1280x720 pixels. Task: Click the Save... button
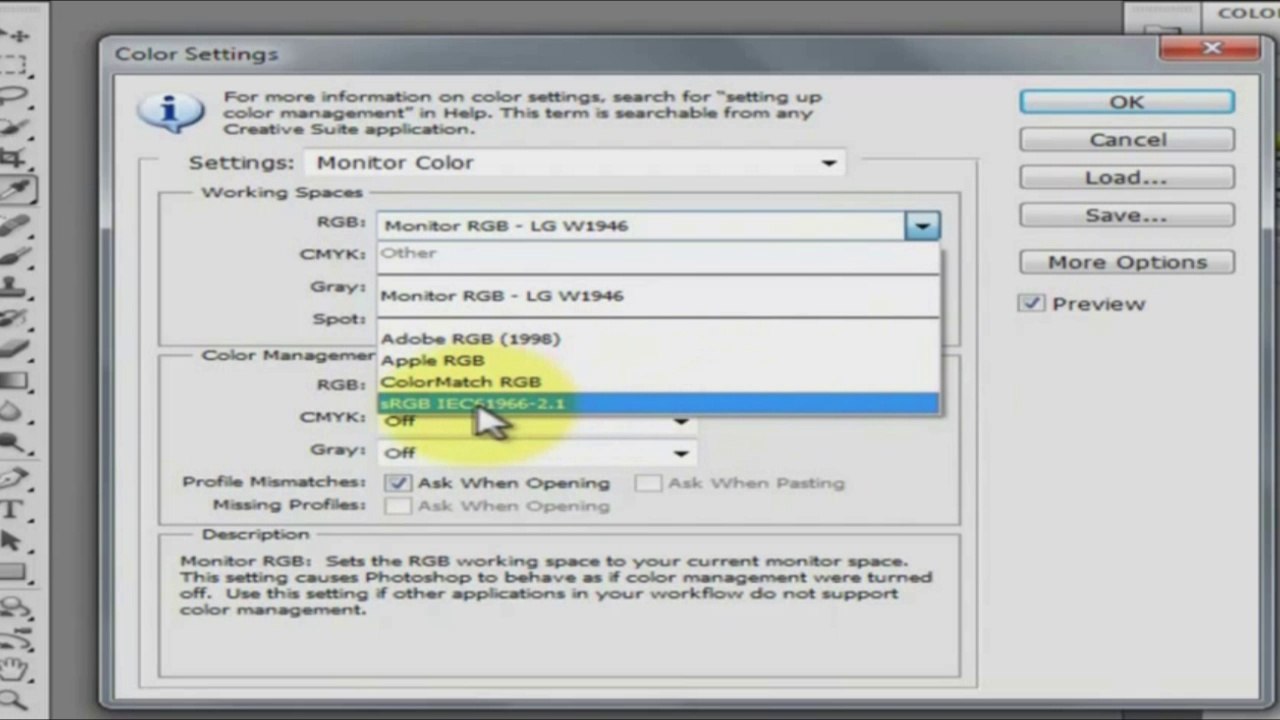point(1127,216)
